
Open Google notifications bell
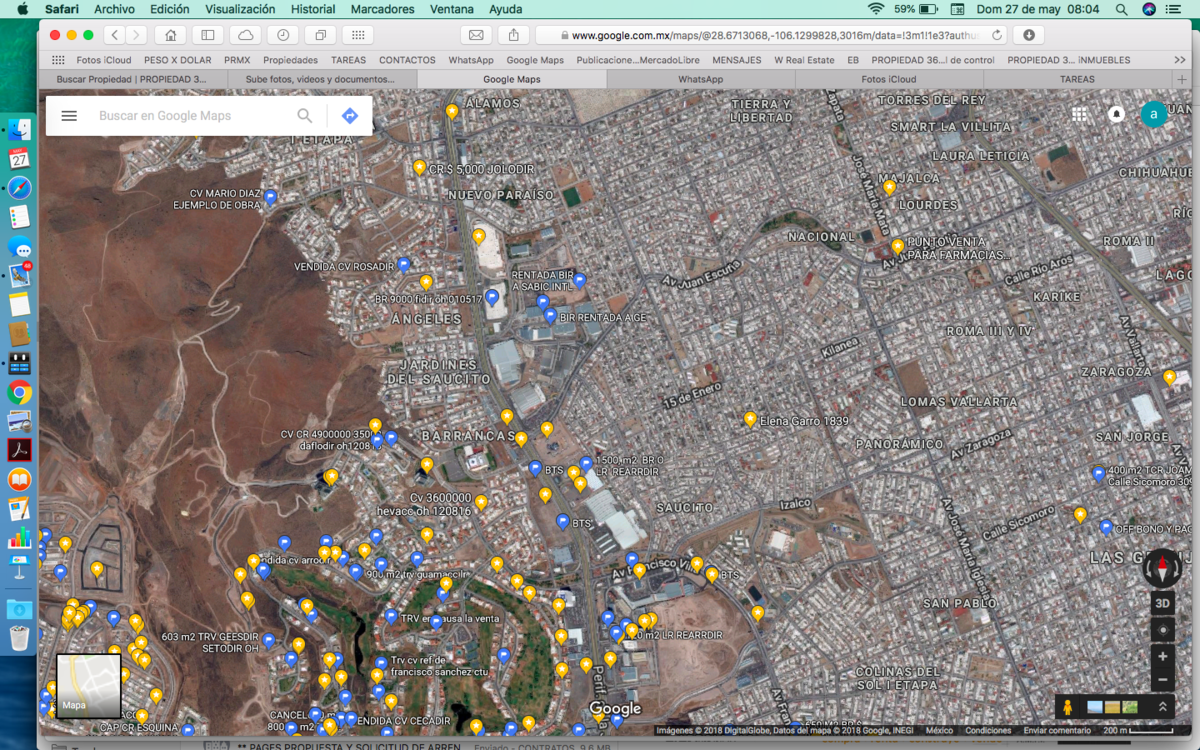(x=1116, y=115)
